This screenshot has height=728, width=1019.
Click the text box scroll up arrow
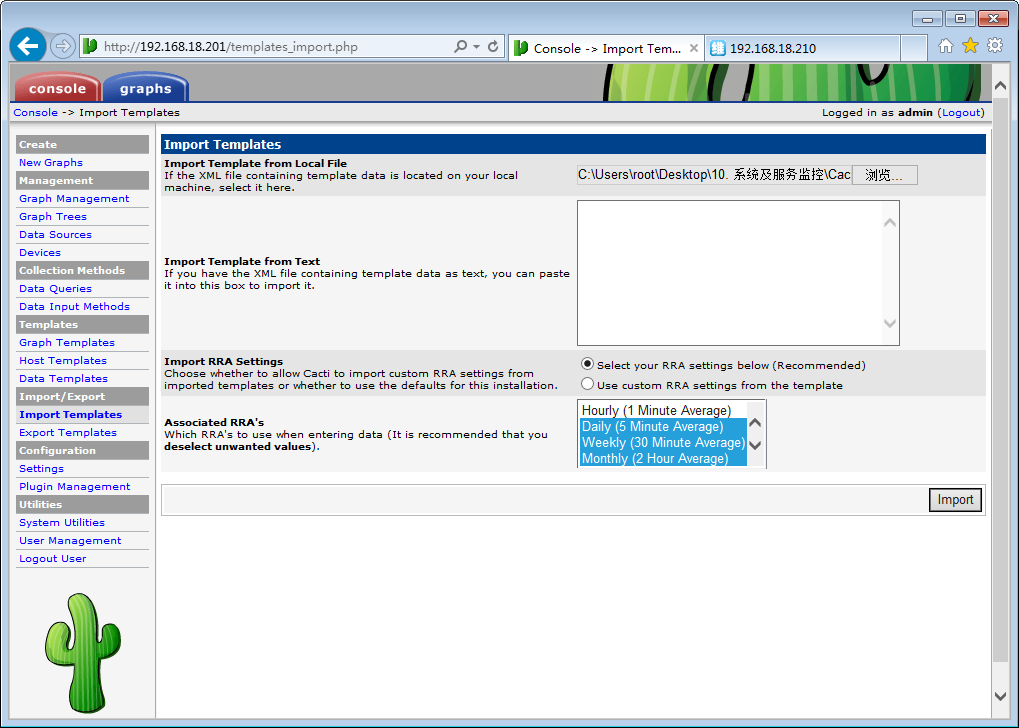890,223
